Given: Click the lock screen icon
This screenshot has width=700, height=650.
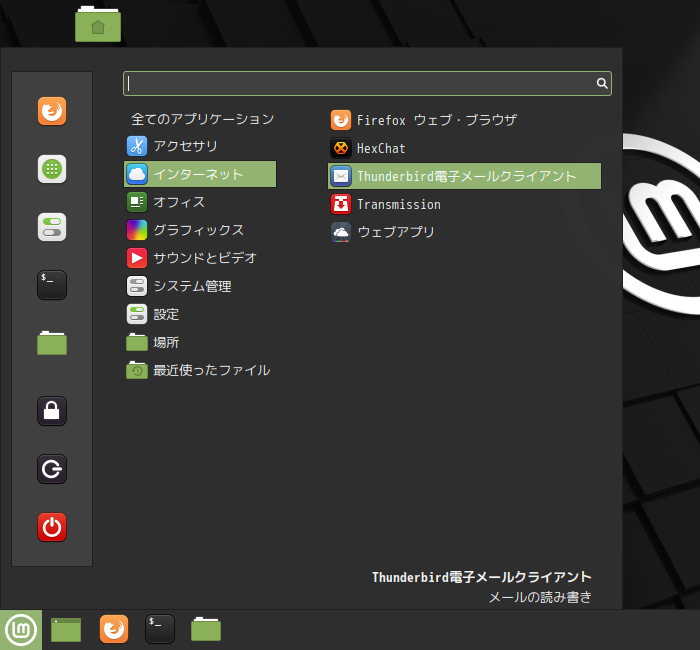Looking at the screenshot, I should click(x=52, y=411).
